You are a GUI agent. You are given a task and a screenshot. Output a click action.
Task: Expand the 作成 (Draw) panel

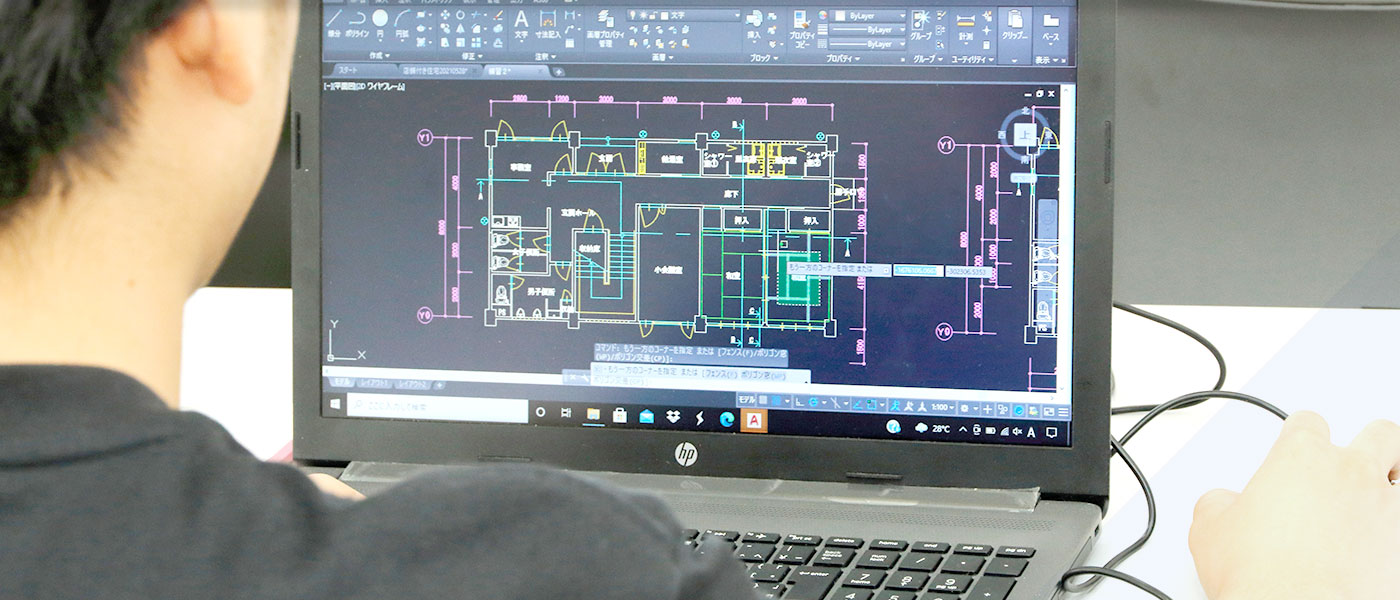(x=380, y=56)
